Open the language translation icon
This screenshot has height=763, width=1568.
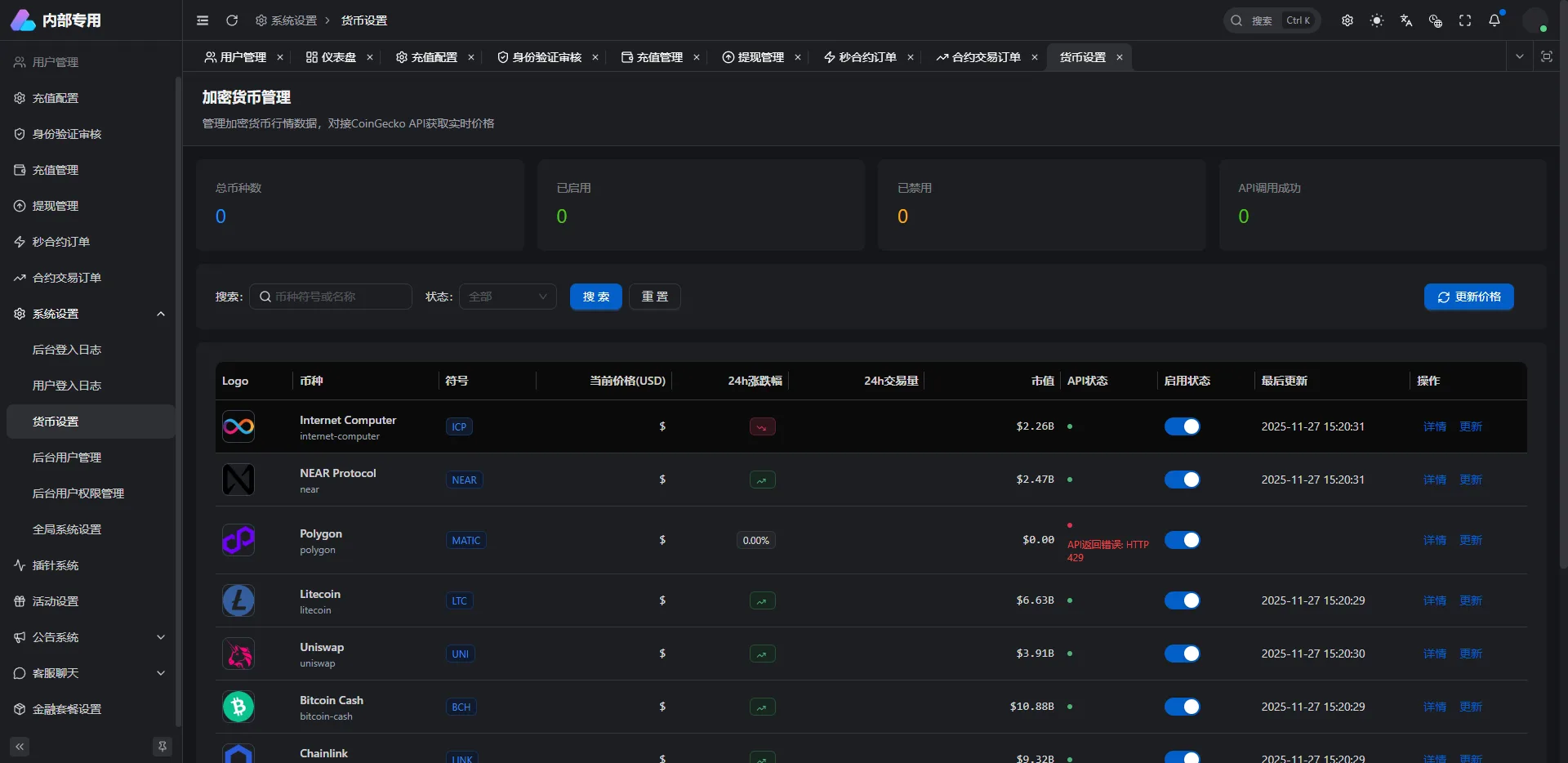point(1406,20)
